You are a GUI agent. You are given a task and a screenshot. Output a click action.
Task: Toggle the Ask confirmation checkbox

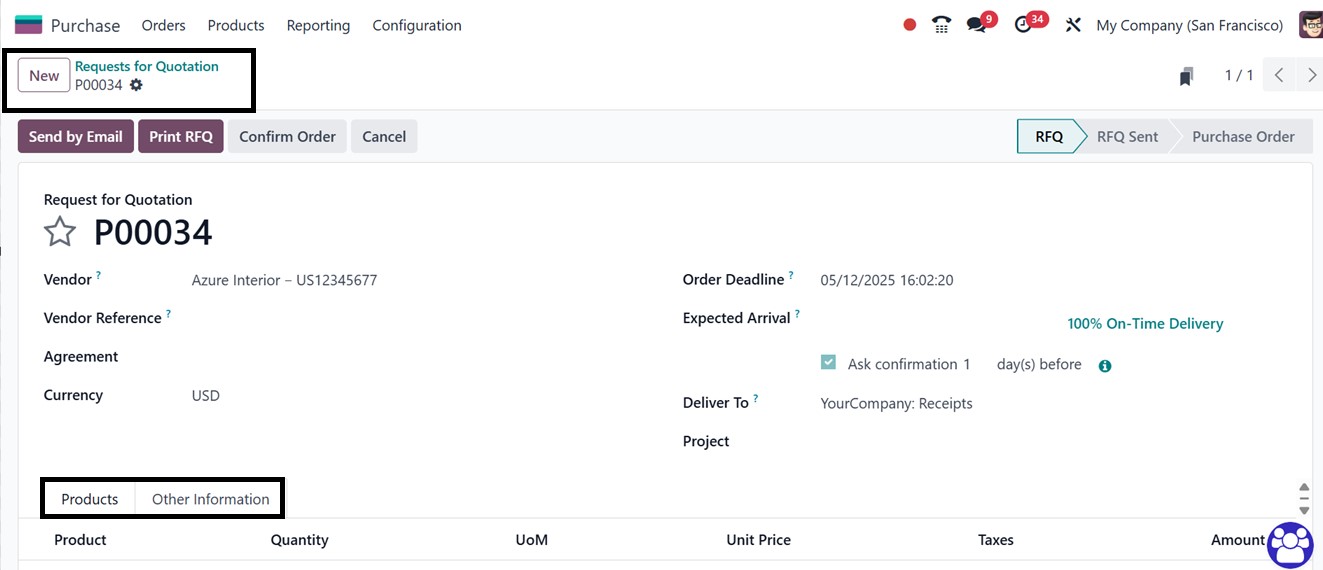[828, 363]
